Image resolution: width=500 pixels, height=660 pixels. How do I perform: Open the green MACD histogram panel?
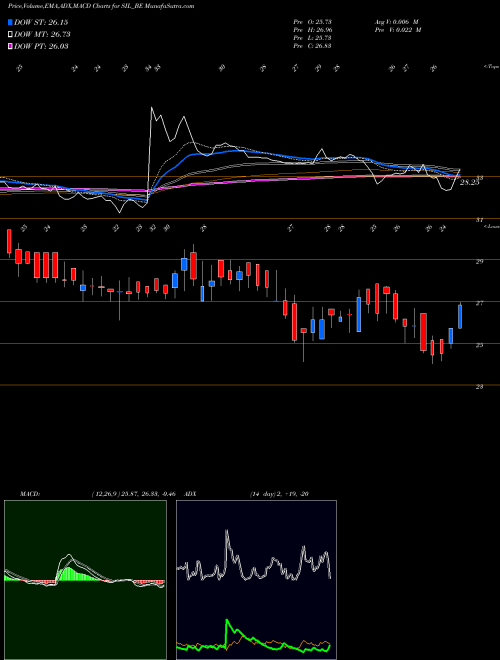click(x=85, y=580)
